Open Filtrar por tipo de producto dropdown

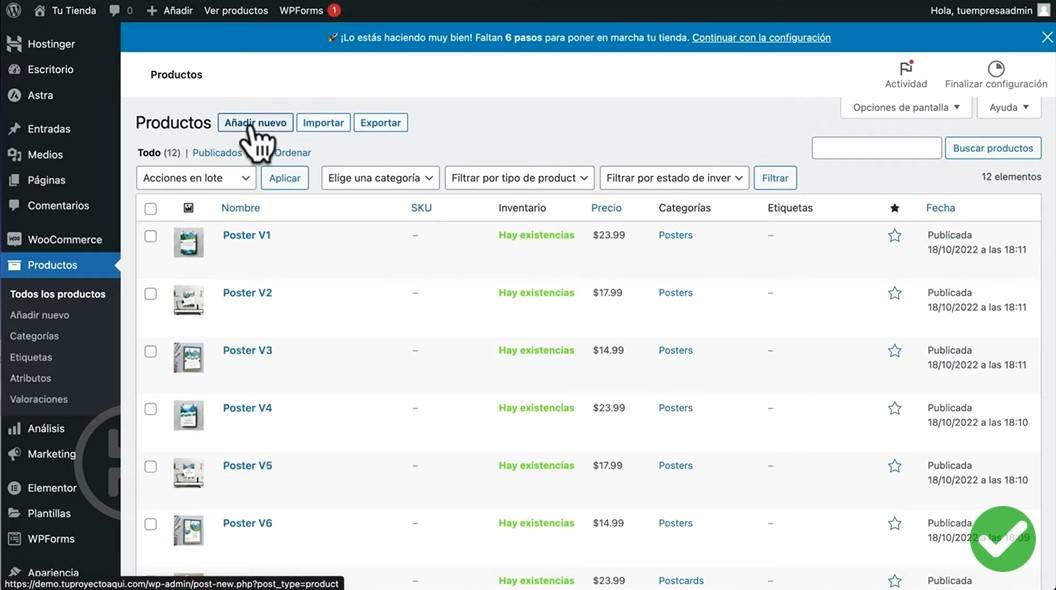[x=519, y=178]
